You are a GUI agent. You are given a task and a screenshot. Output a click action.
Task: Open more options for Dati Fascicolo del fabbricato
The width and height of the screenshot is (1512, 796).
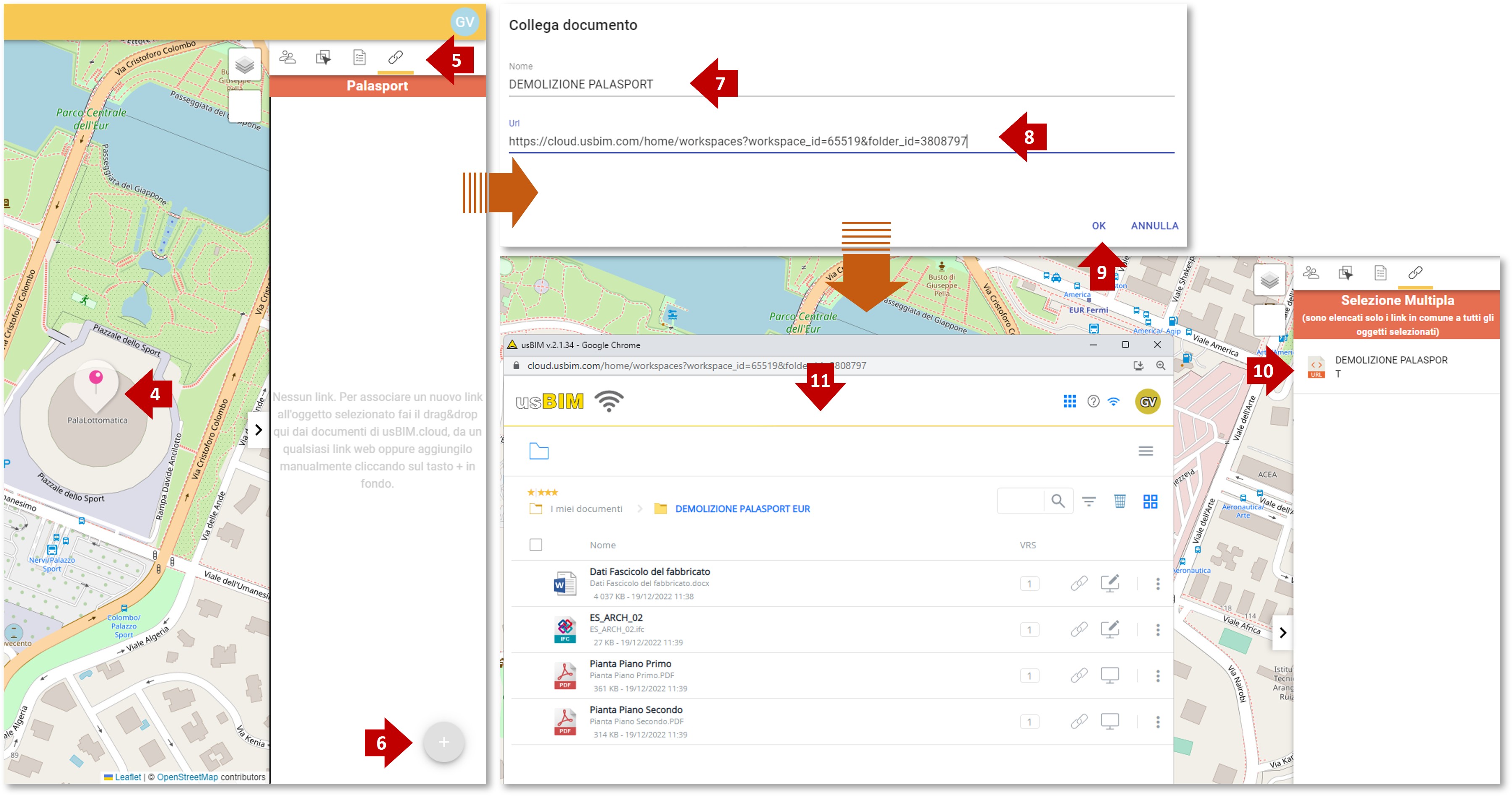click(x=1158, y=584)
